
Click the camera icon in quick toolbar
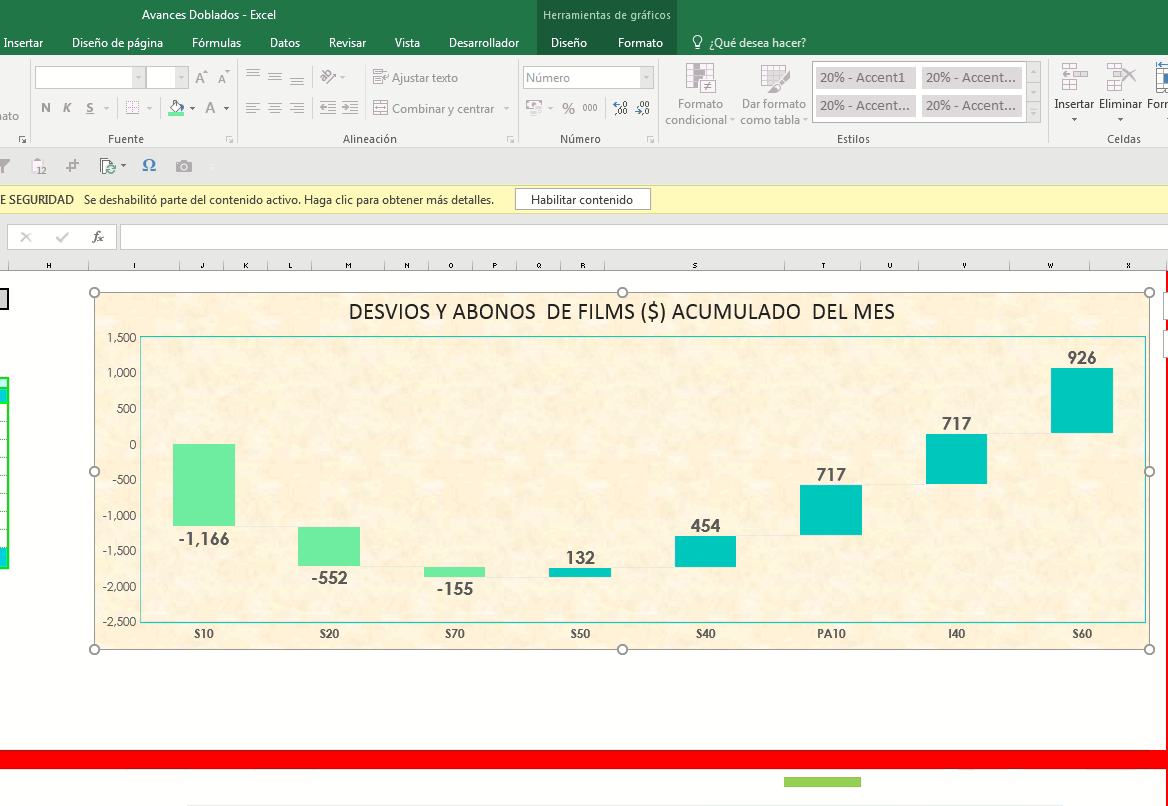click(x=183, y=166)
